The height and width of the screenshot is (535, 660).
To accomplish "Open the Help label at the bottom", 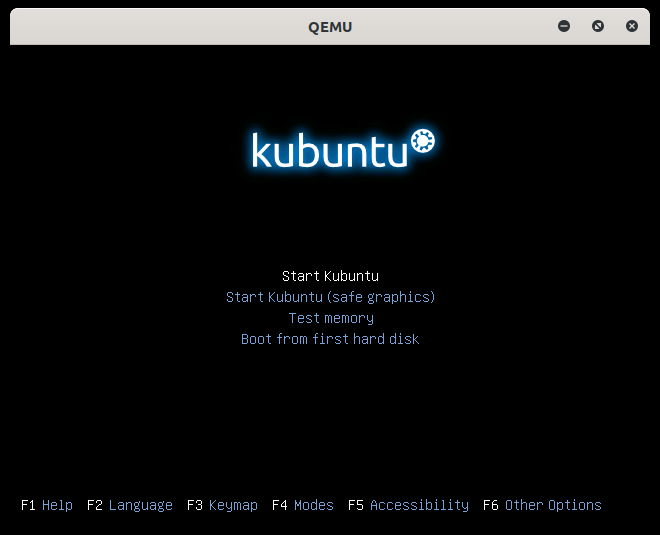I will coord(57,505).
